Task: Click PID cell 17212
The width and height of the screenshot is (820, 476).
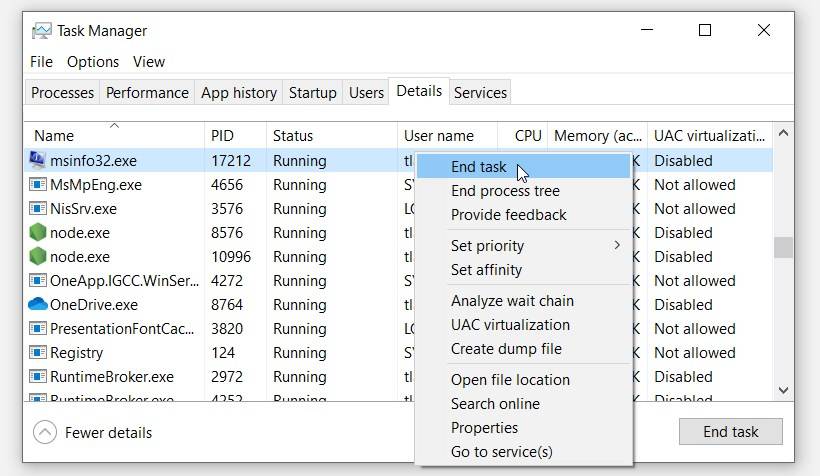Action: click(231, 161)
